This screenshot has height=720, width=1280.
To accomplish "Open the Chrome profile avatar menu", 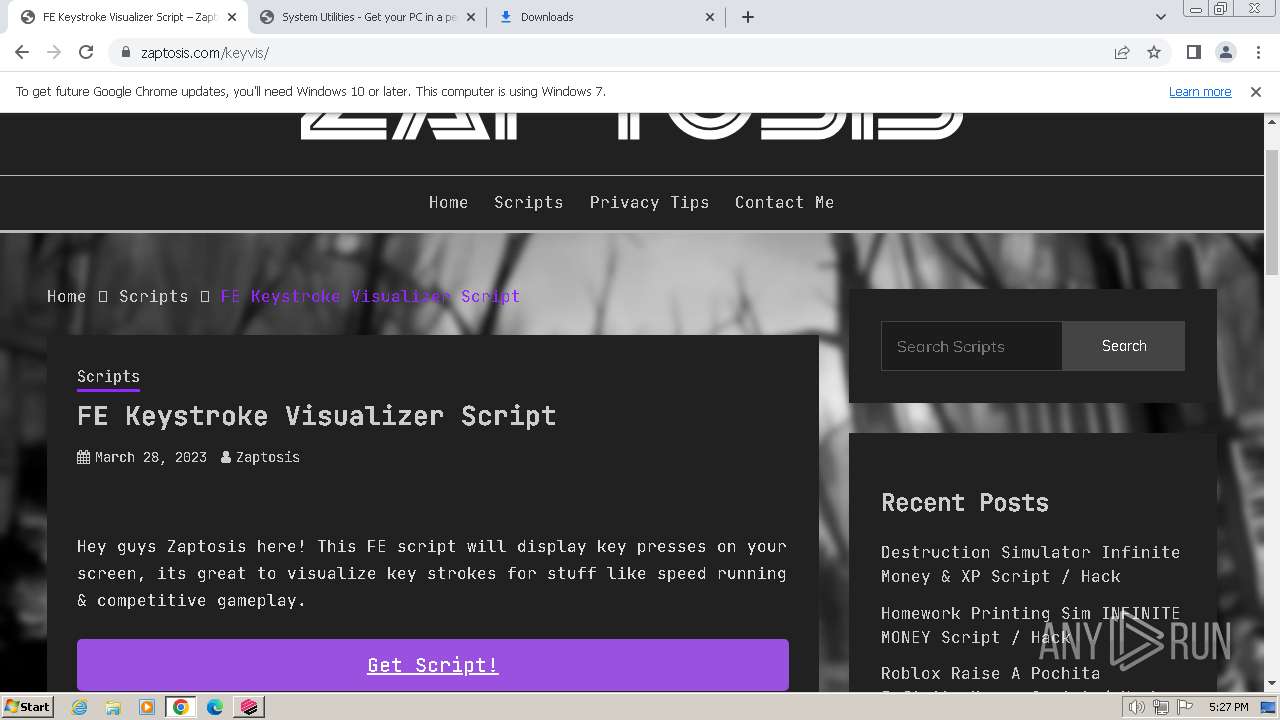I will 1225,52.
